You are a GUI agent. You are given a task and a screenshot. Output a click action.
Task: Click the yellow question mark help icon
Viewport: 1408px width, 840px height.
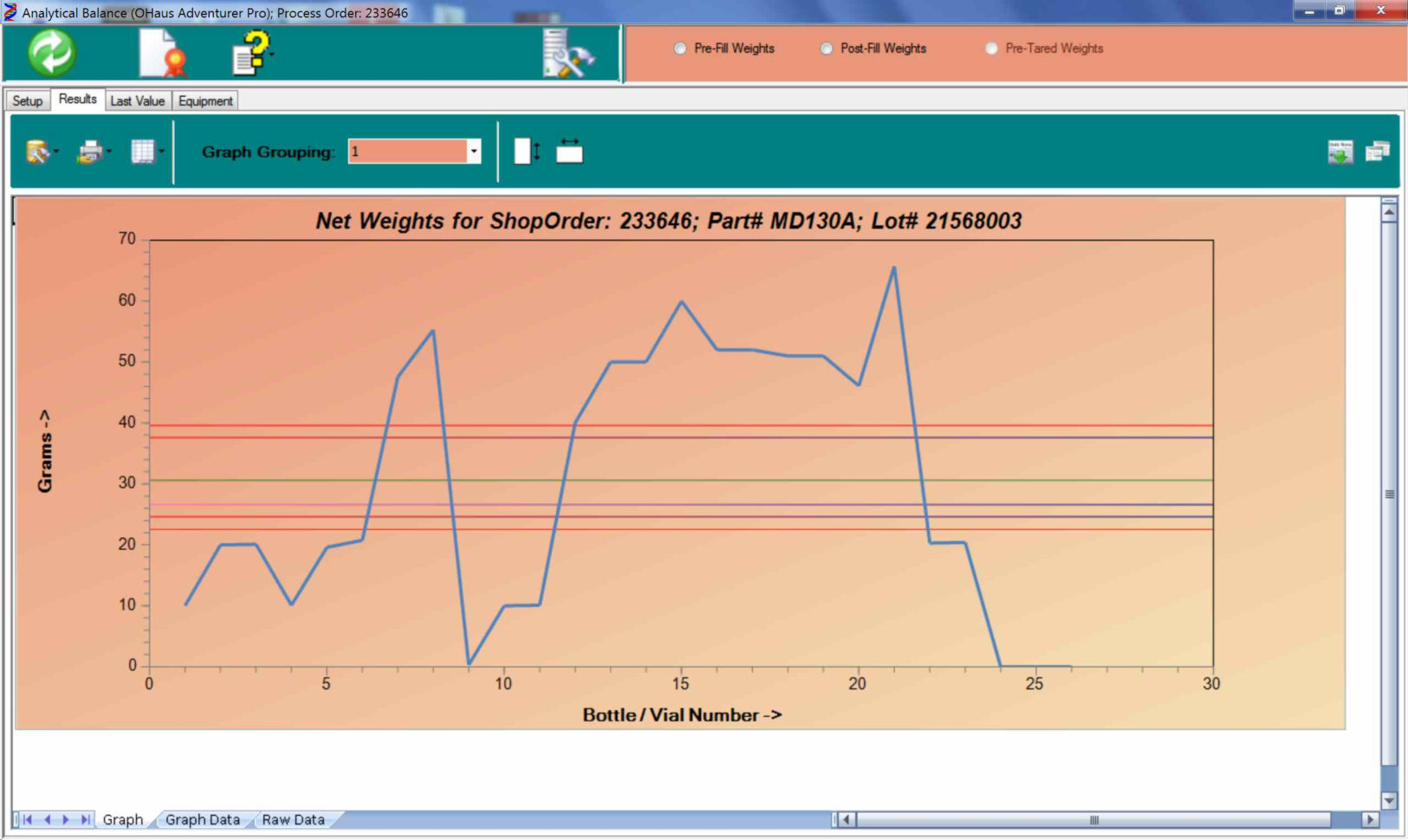click(252, 53)
